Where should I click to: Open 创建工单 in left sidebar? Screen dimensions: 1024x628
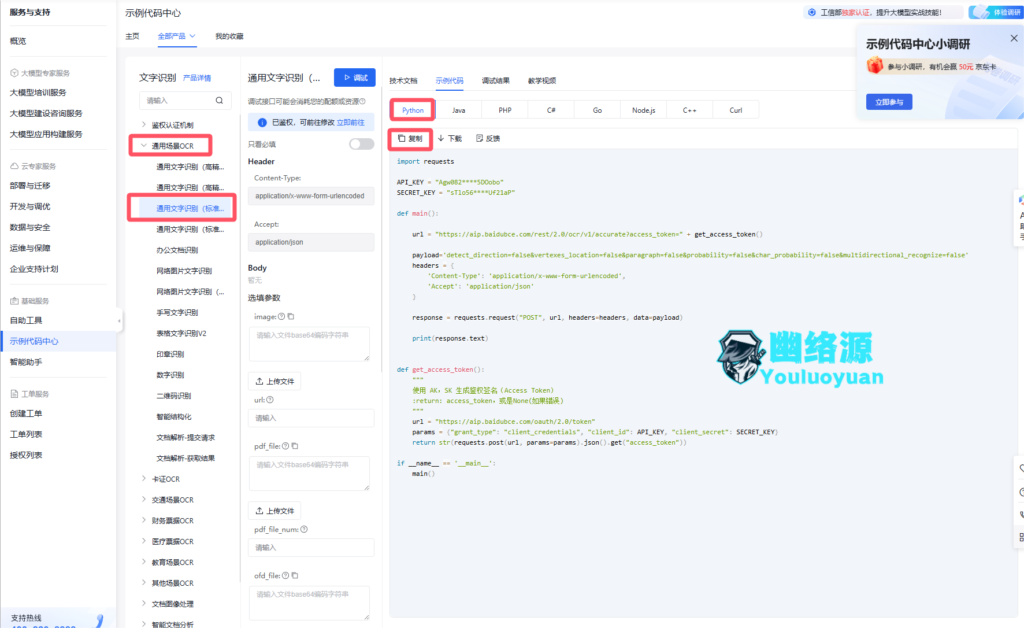[x=26, y=414]
